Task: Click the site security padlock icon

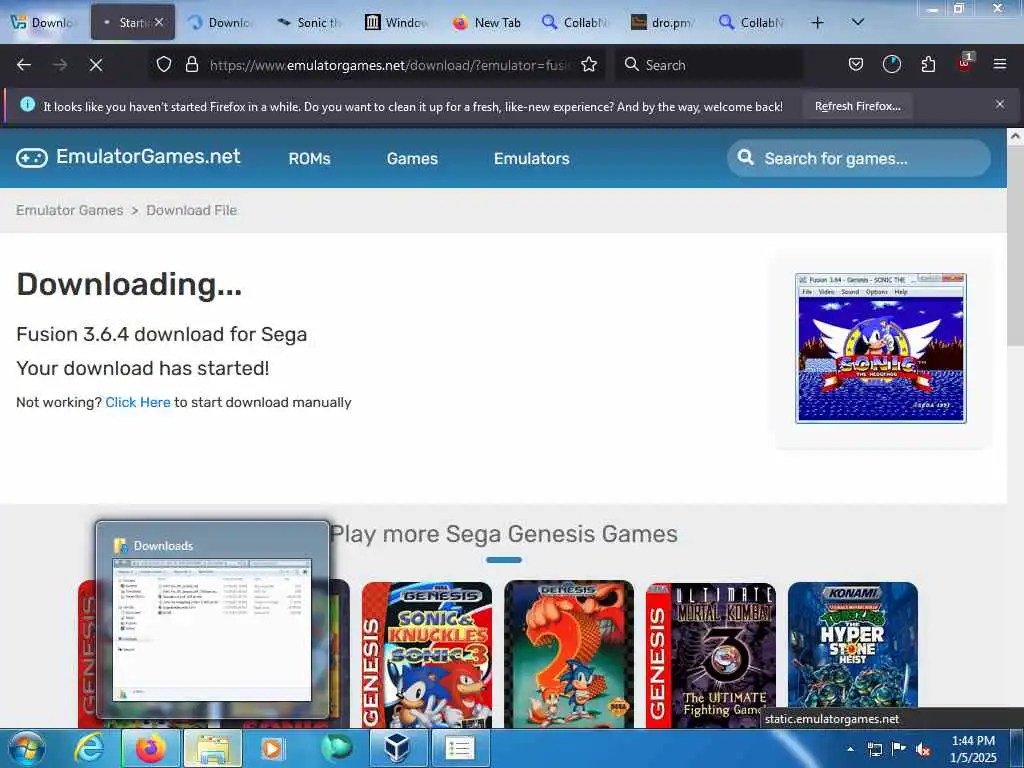Action: point(191,65)
